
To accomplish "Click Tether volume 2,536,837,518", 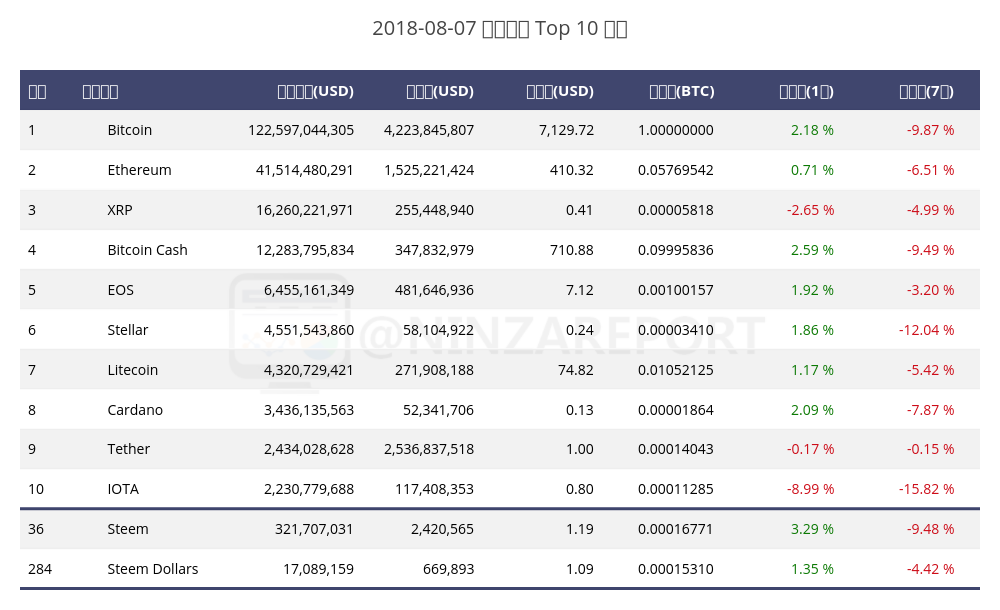I will (429, 449).
